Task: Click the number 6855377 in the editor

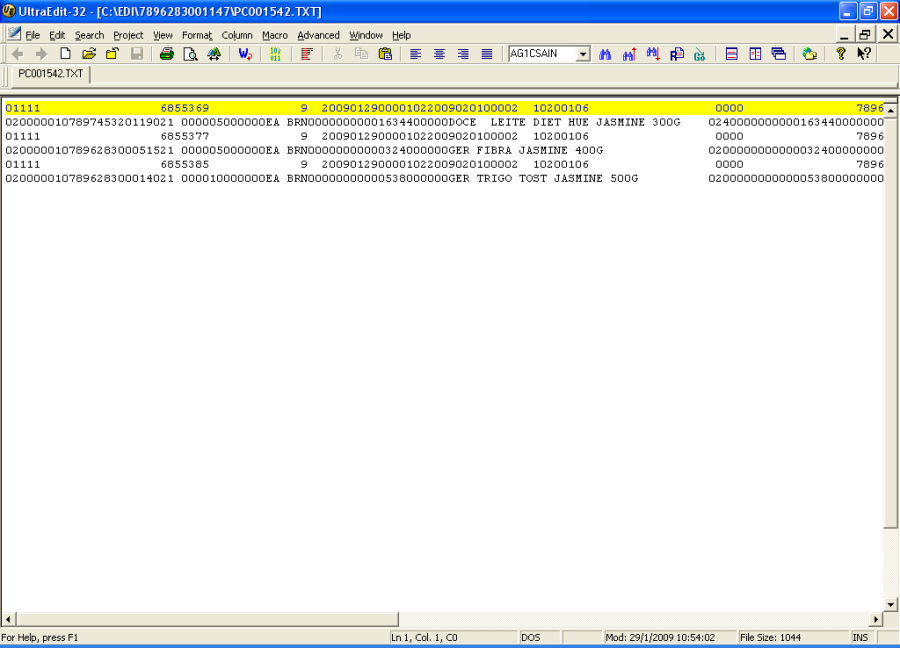Action: pyautogui.click(x=185, y=137)
